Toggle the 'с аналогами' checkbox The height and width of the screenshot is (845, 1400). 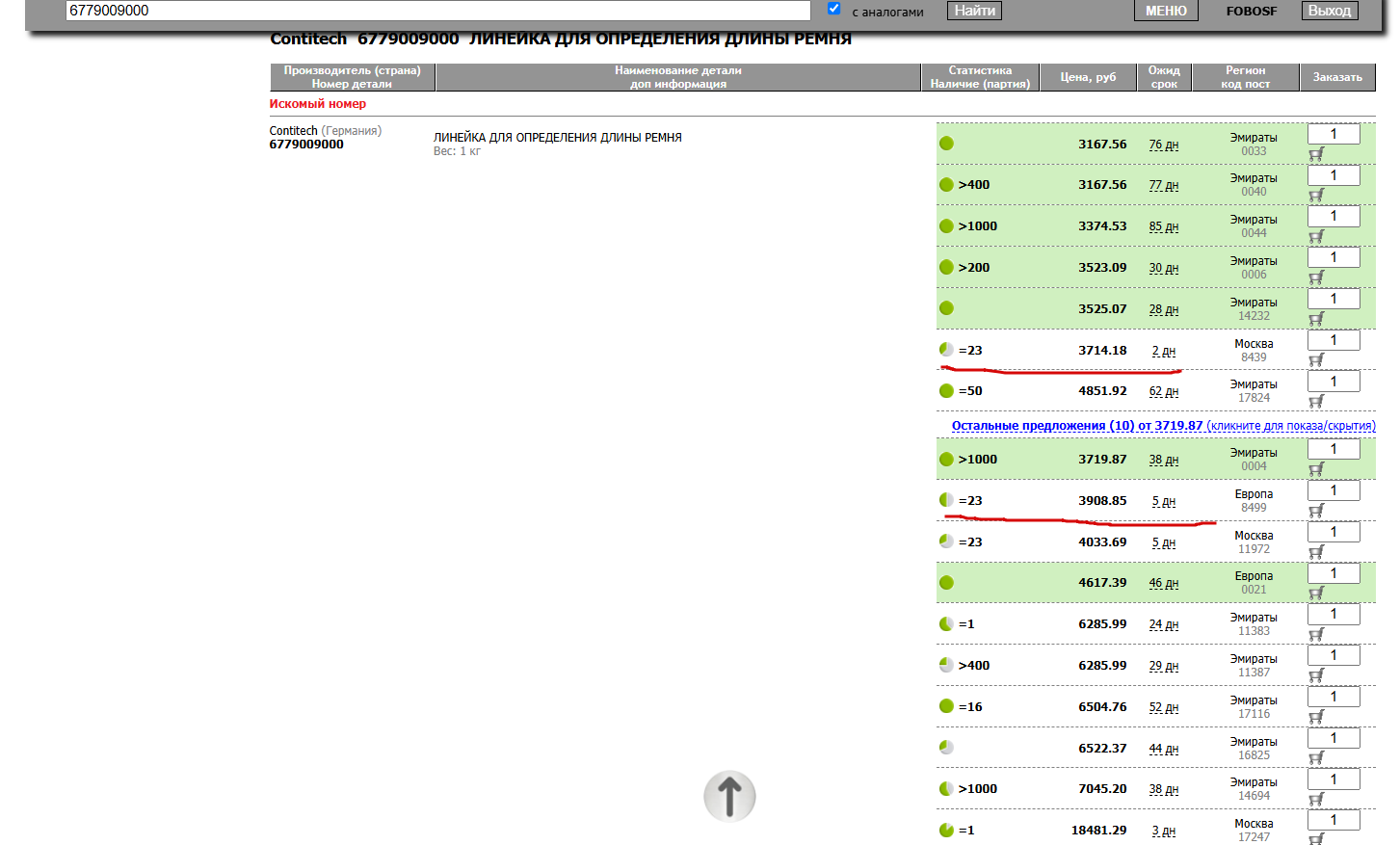tap(834, 9)
